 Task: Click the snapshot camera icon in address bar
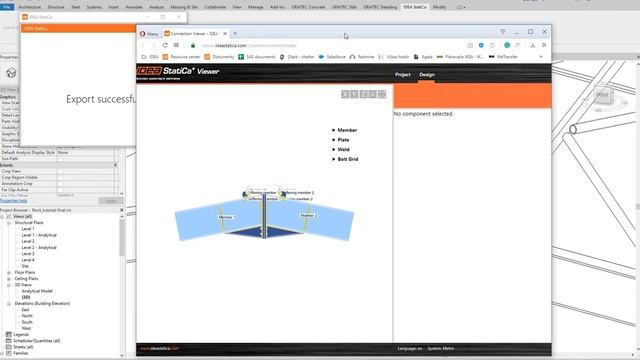pos(470,45)
